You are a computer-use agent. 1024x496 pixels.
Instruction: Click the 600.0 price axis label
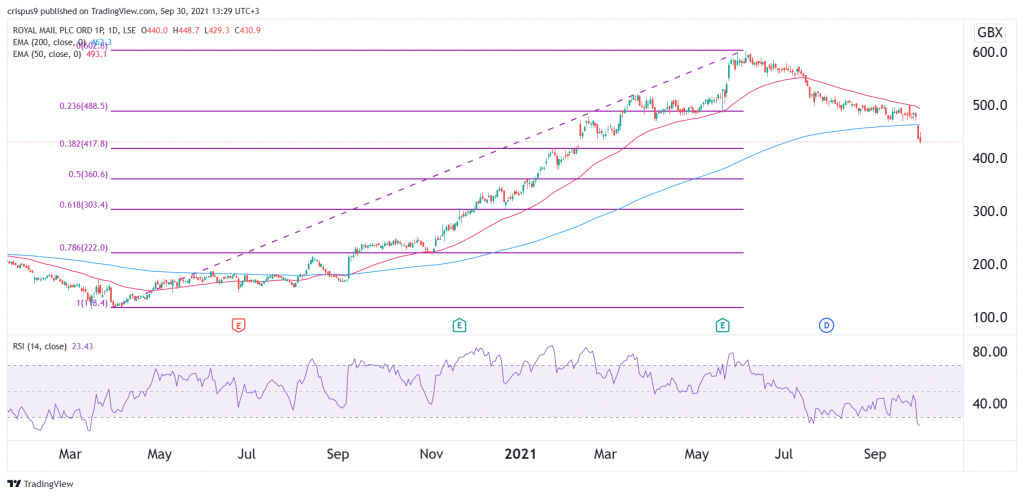991,52
